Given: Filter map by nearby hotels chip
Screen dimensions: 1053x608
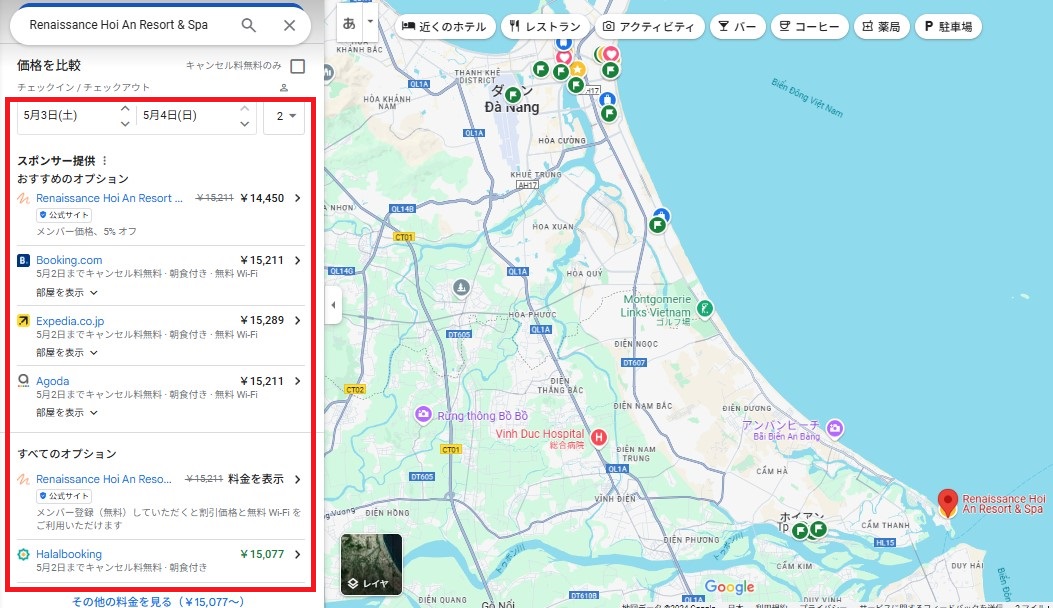Looking at the screenshot, I should 445,26.
